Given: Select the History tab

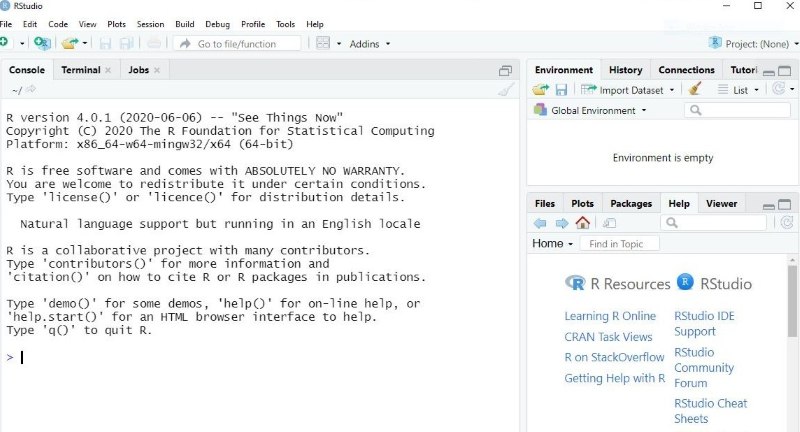Looking at the screenshot, I should tap(626, 70).
